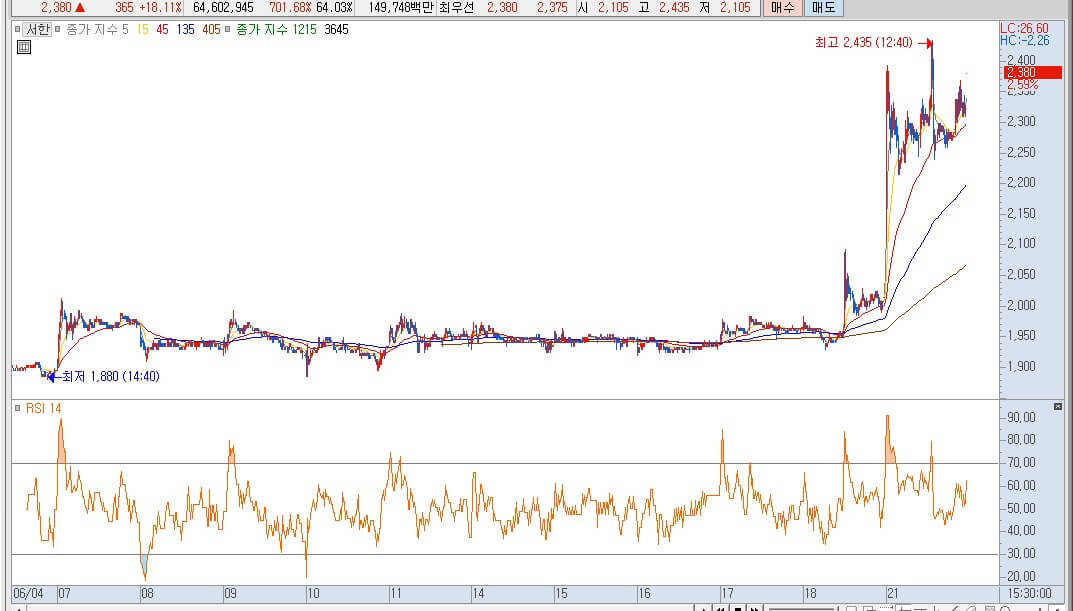This screenshot has width=1073, height=611.
Task: Click the 최우선 best quote label
Action: (456, 8)
